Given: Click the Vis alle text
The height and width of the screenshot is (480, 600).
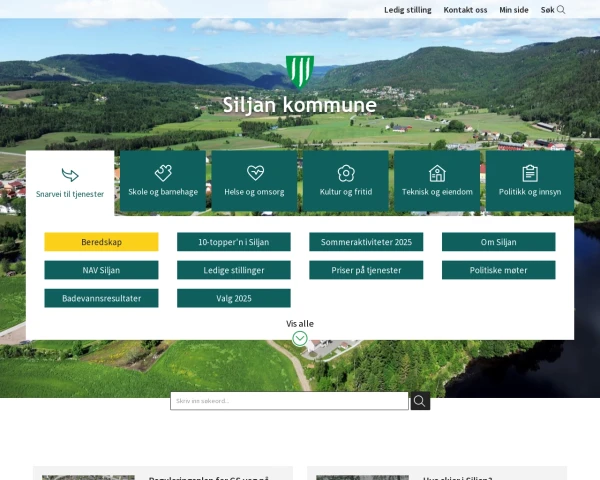Looking at the screenshot, I should 300,324.
